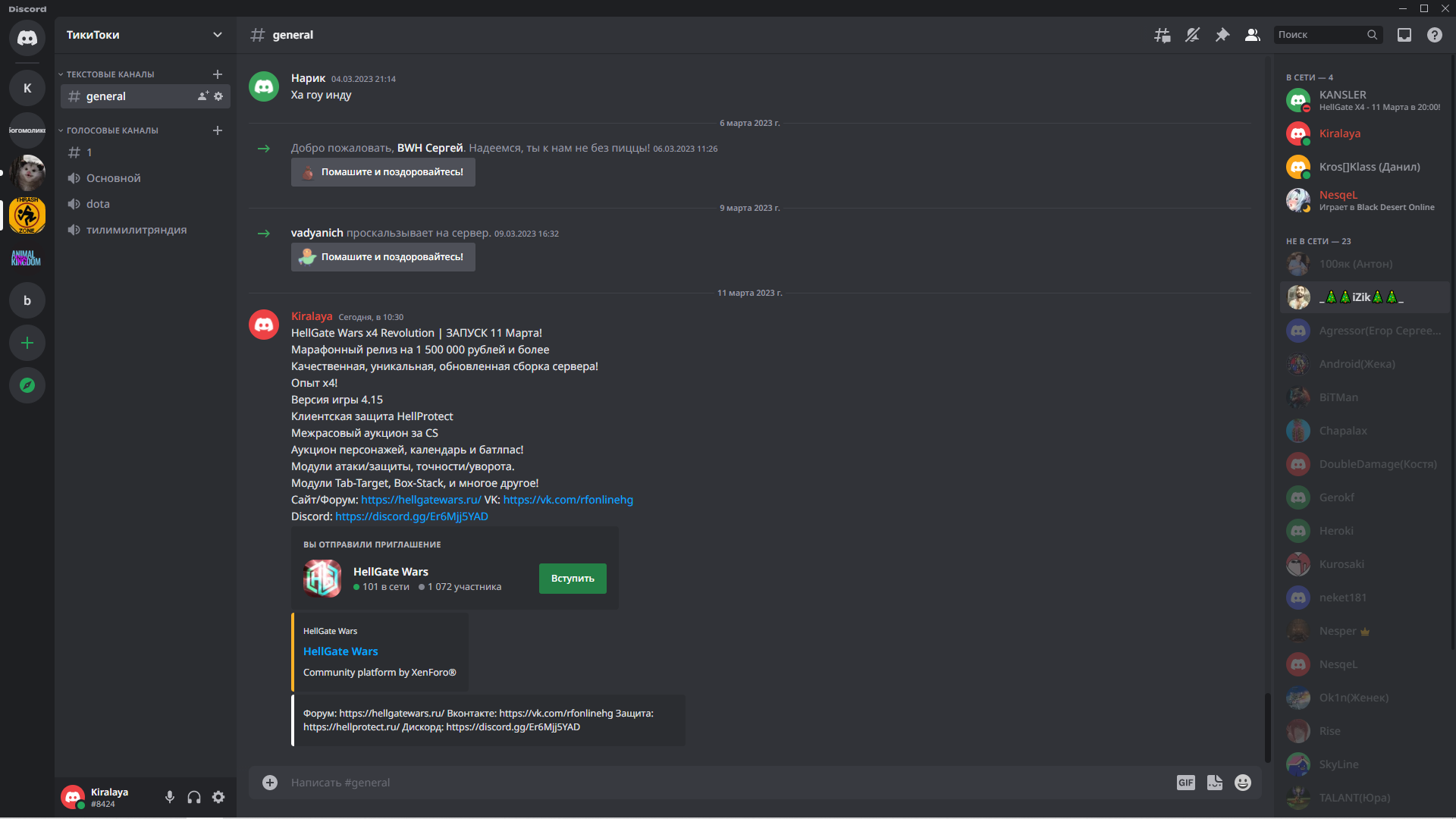Open SkyLine offline member
The image size is (1456, 819).
click(1365, 764)
